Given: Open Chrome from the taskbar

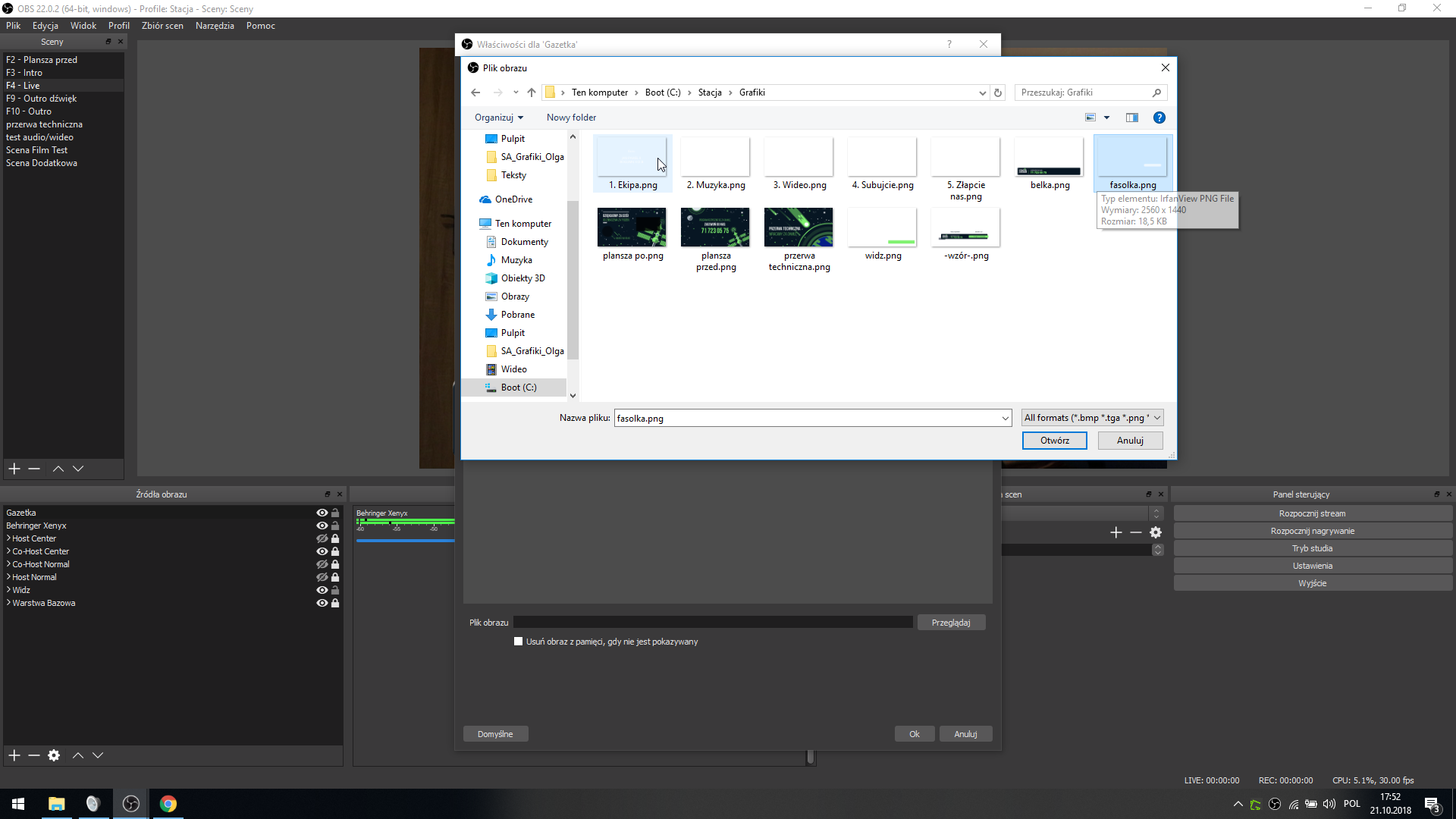Looking at the screenshot, I should click(168, 804).
